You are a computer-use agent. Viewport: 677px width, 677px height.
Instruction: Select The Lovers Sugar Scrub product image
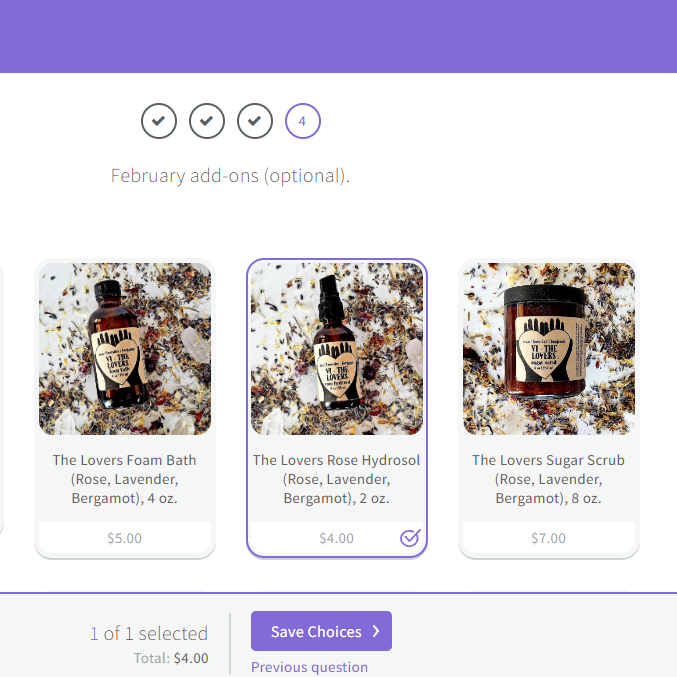click(x=549, y=349)
